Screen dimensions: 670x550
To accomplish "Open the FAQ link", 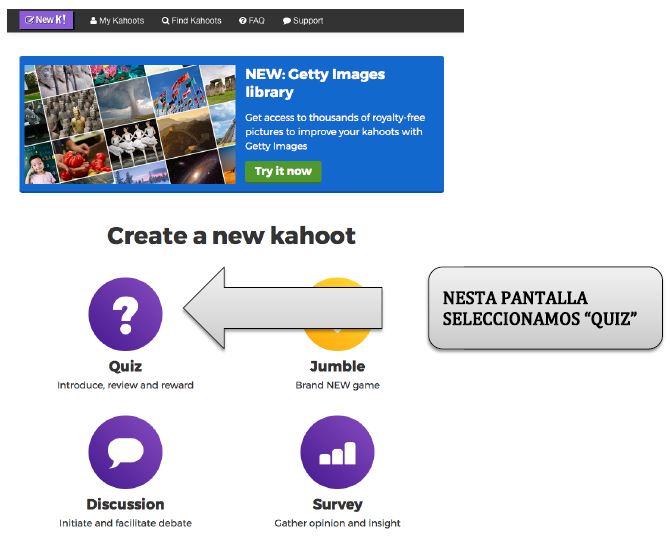I will [256, 21].
